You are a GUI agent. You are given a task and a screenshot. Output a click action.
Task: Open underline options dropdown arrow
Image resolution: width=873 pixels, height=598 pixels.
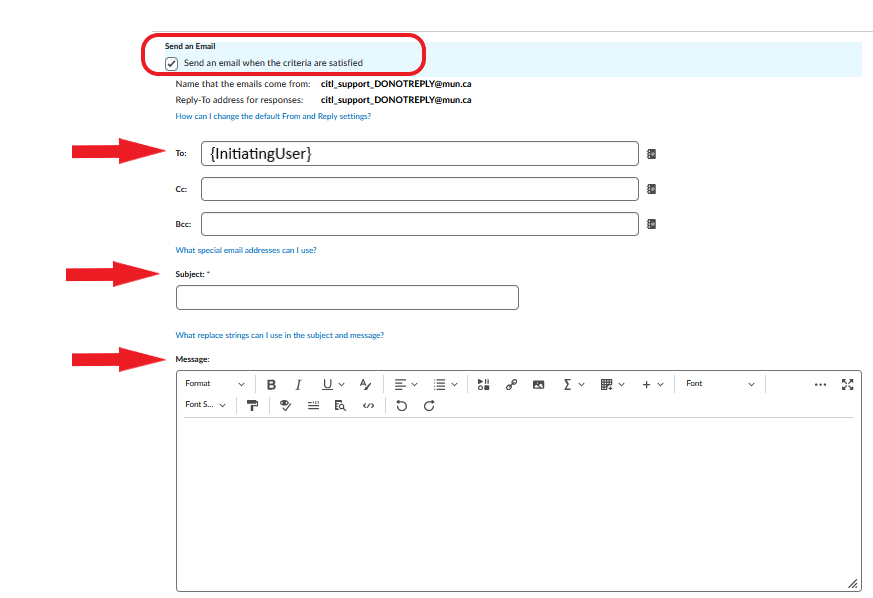[x=341, y=384]
